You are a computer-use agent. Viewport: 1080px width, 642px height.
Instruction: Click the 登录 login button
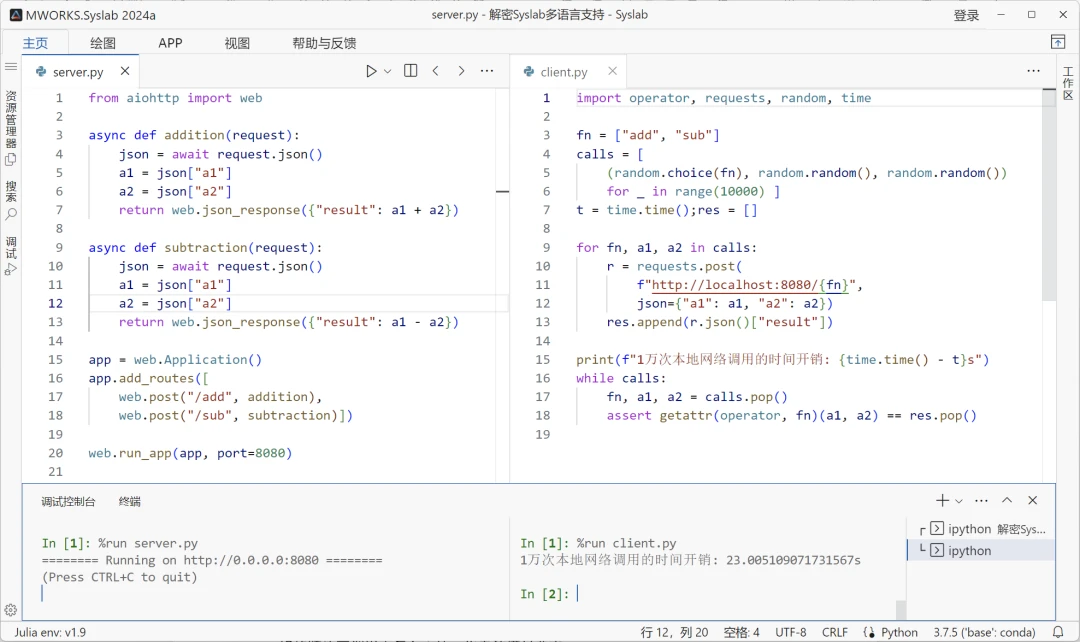coord(966,15)
